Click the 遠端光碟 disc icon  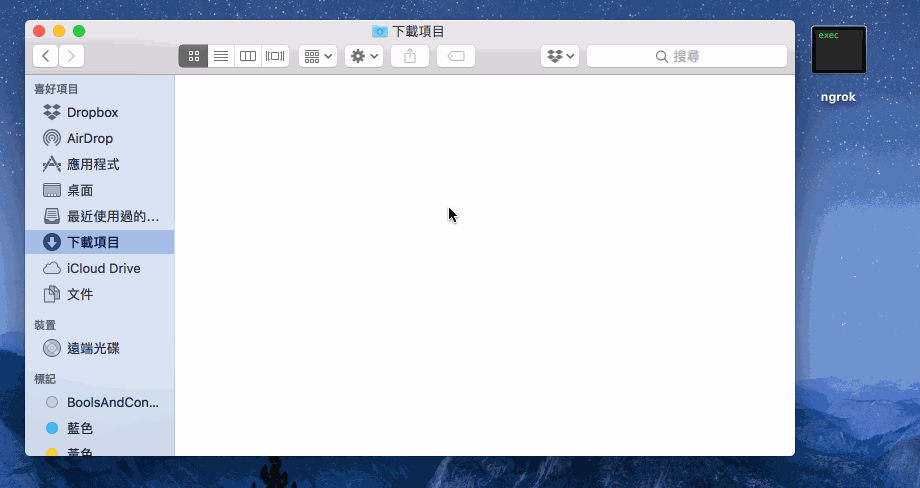click(52, 348)
